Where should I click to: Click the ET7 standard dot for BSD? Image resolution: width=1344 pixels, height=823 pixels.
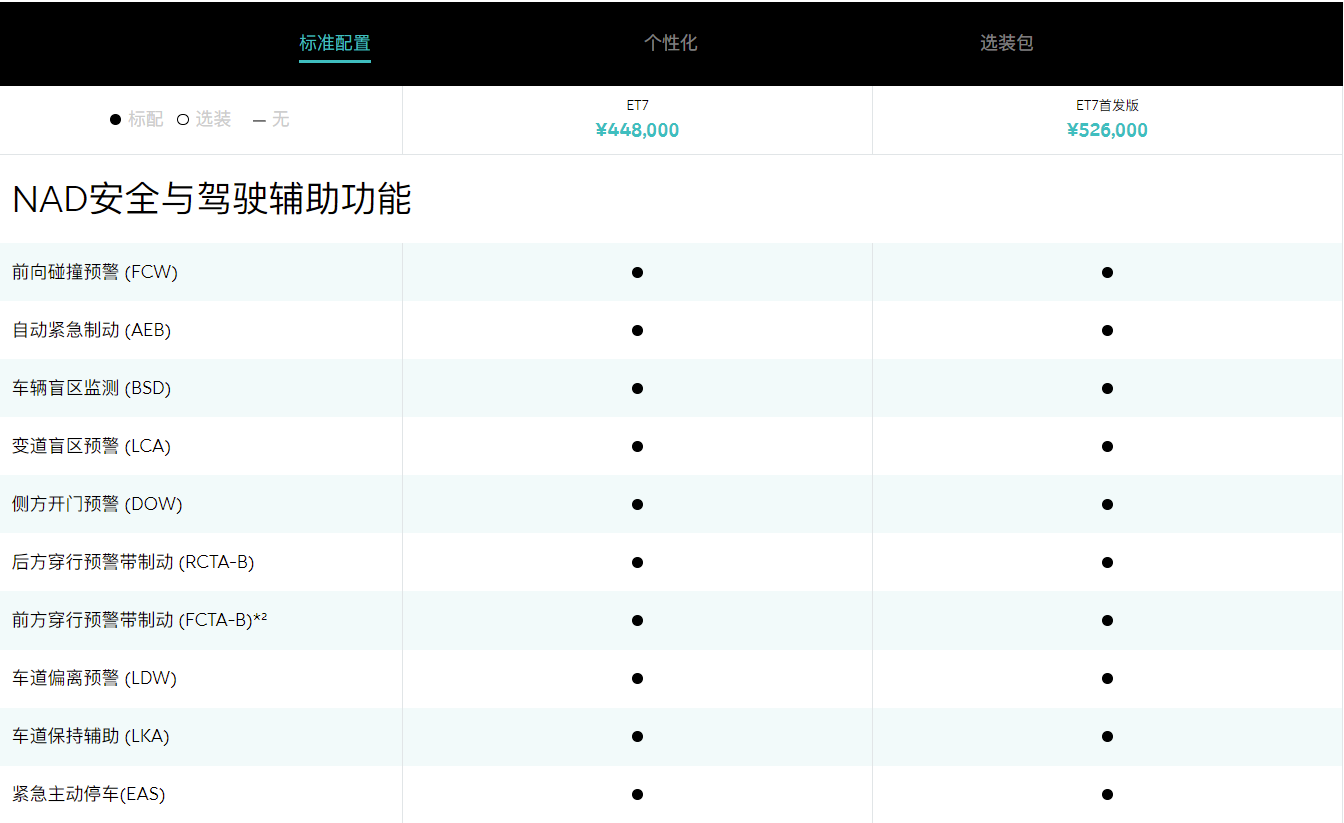click(x=637, y=388)
